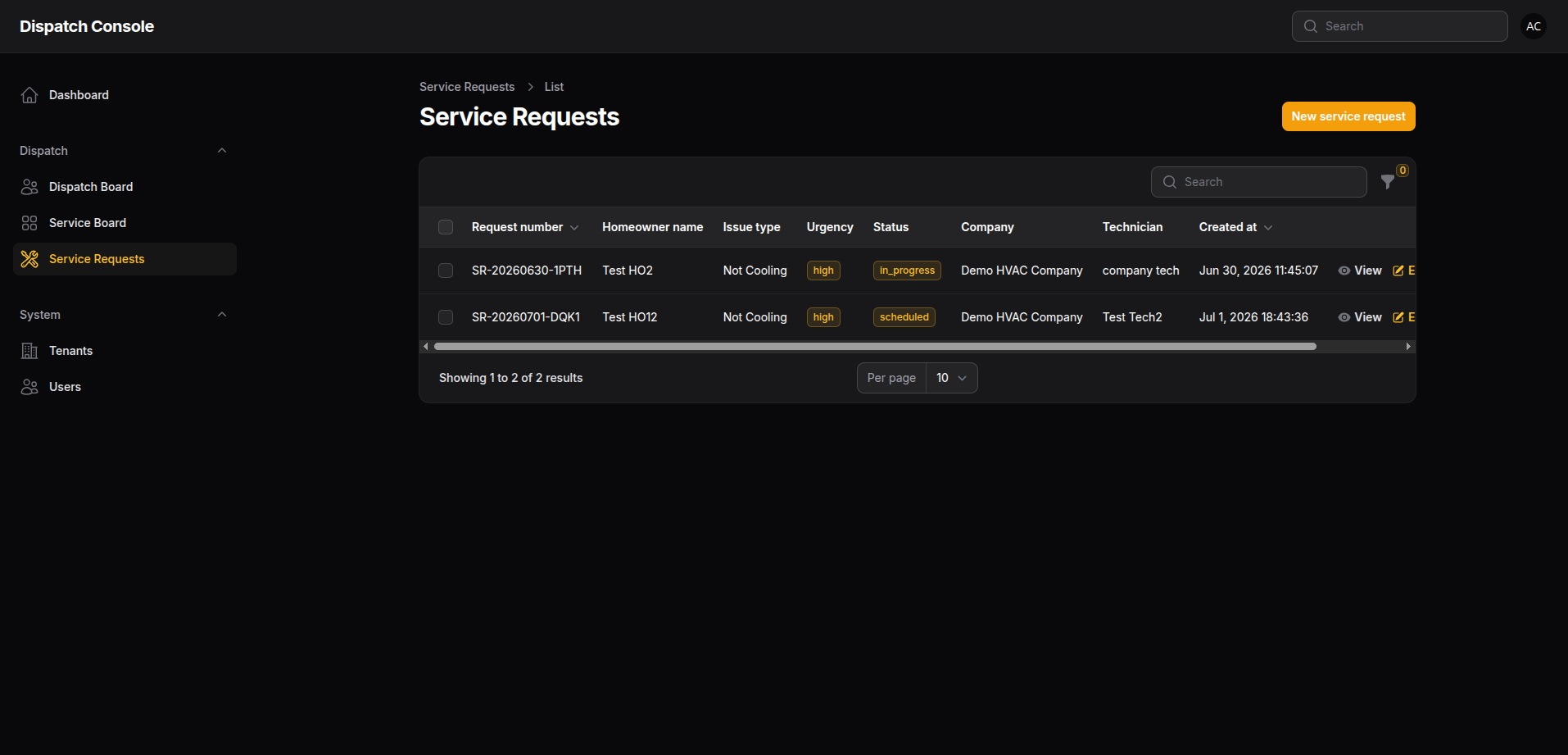Click Jul 1, 2026 18:43:36 date cell
The width and height of the screenshot is (1568, 755).
(x=1253, y=317)
